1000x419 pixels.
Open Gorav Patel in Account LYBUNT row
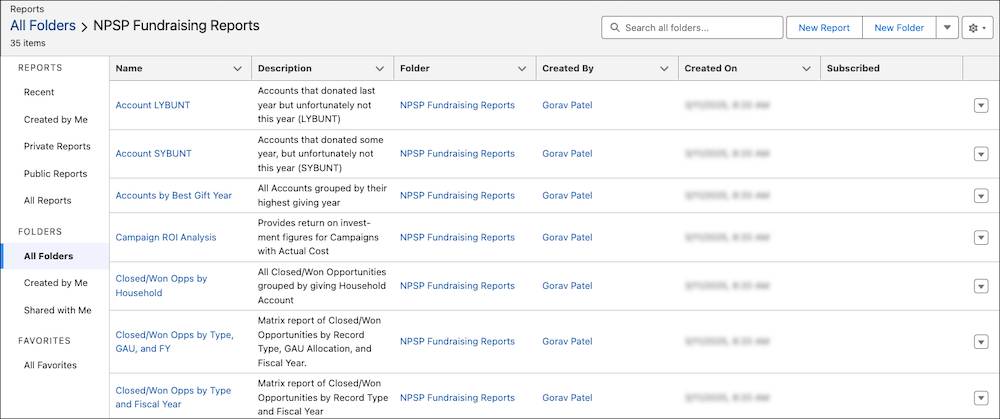567,106
